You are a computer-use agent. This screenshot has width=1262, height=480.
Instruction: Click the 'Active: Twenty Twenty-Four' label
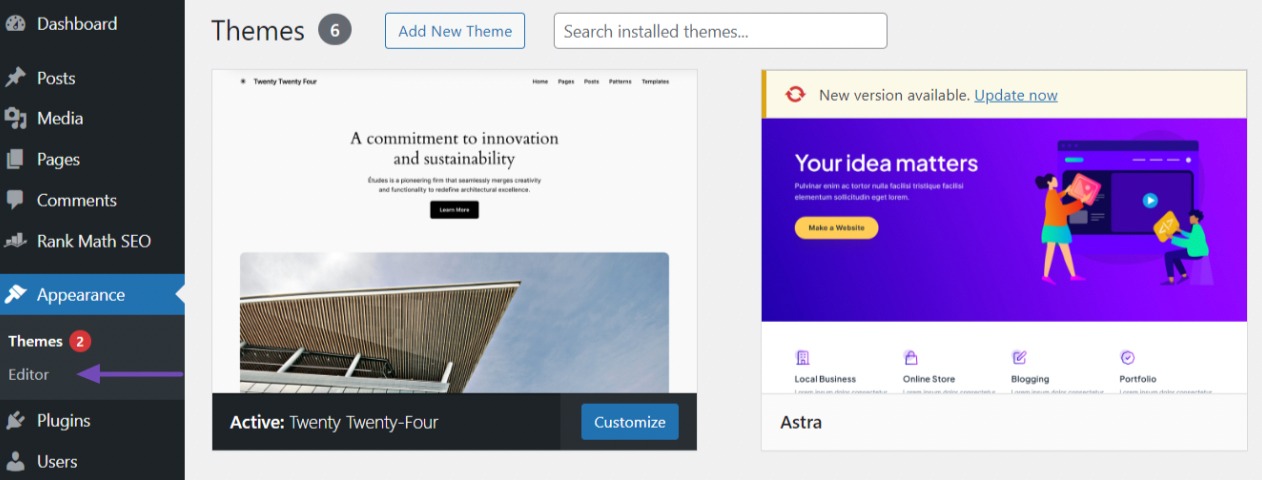pyautogui.click(x=334, y=422)
